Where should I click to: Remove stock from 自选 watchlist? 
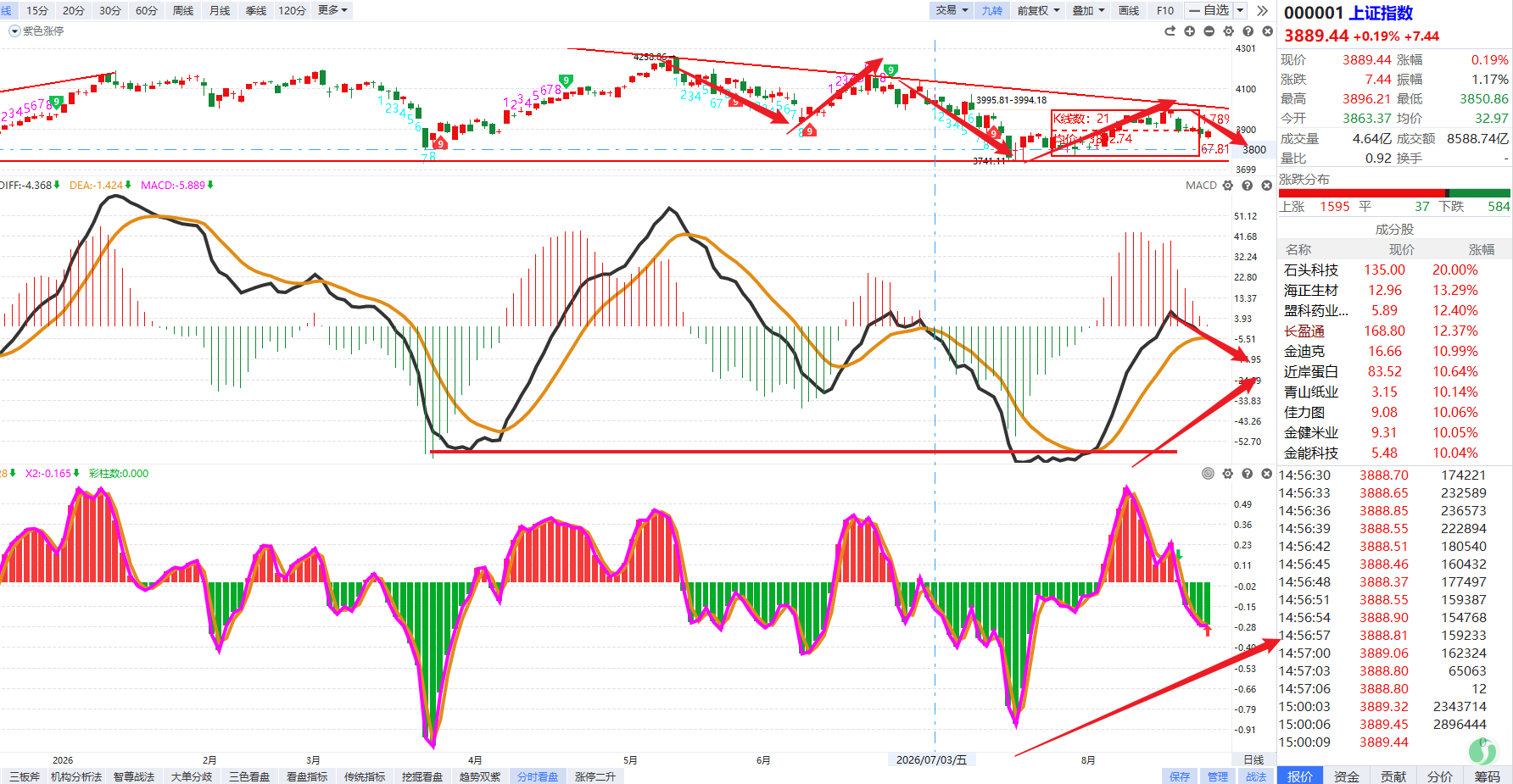point(1209,10)
